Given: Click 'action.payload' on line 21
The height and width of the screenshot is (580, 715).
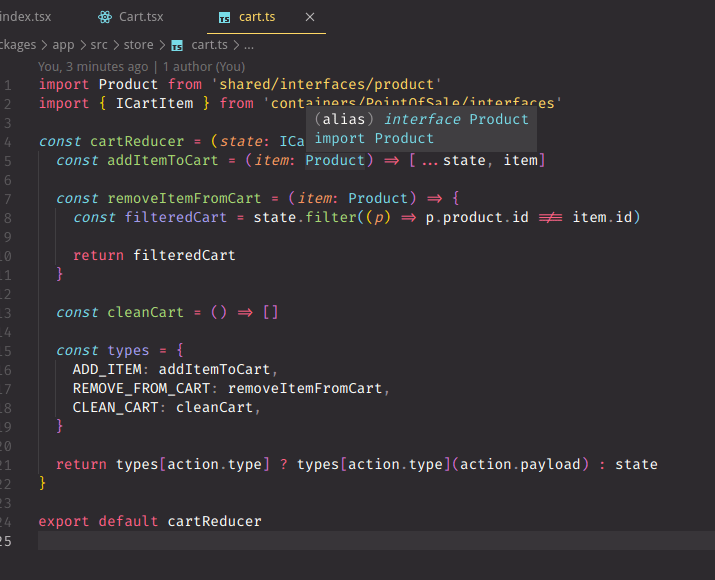Looking at the screenshot, I should [520, 465].
